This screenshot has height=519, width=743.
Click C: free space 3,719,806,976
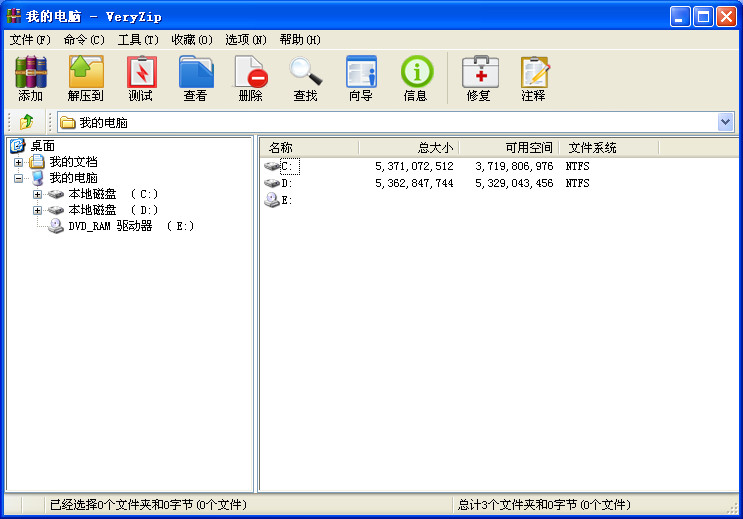(514, 166)
